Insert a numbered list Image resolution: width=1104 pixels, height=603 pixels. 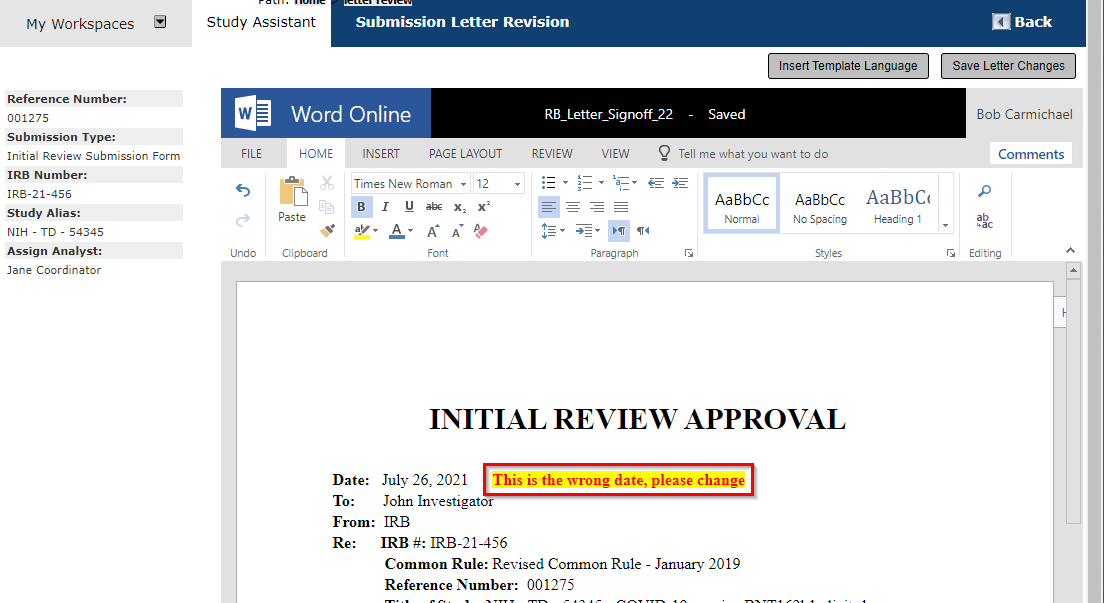584,183
